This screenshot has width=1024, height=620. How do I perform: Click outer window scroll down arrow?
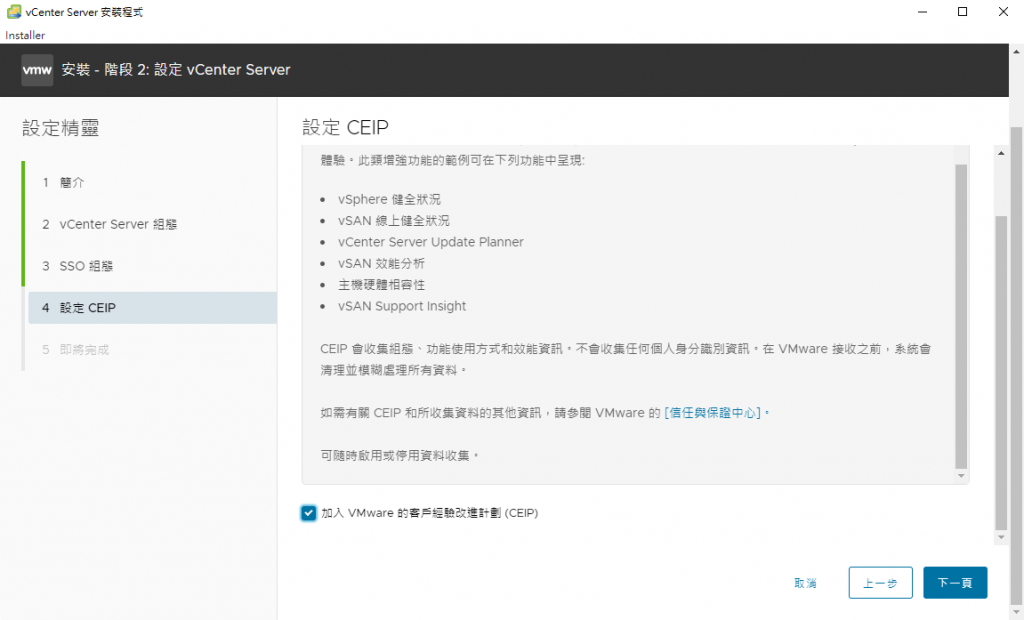pyautogui.click(x=1017, y=613)
